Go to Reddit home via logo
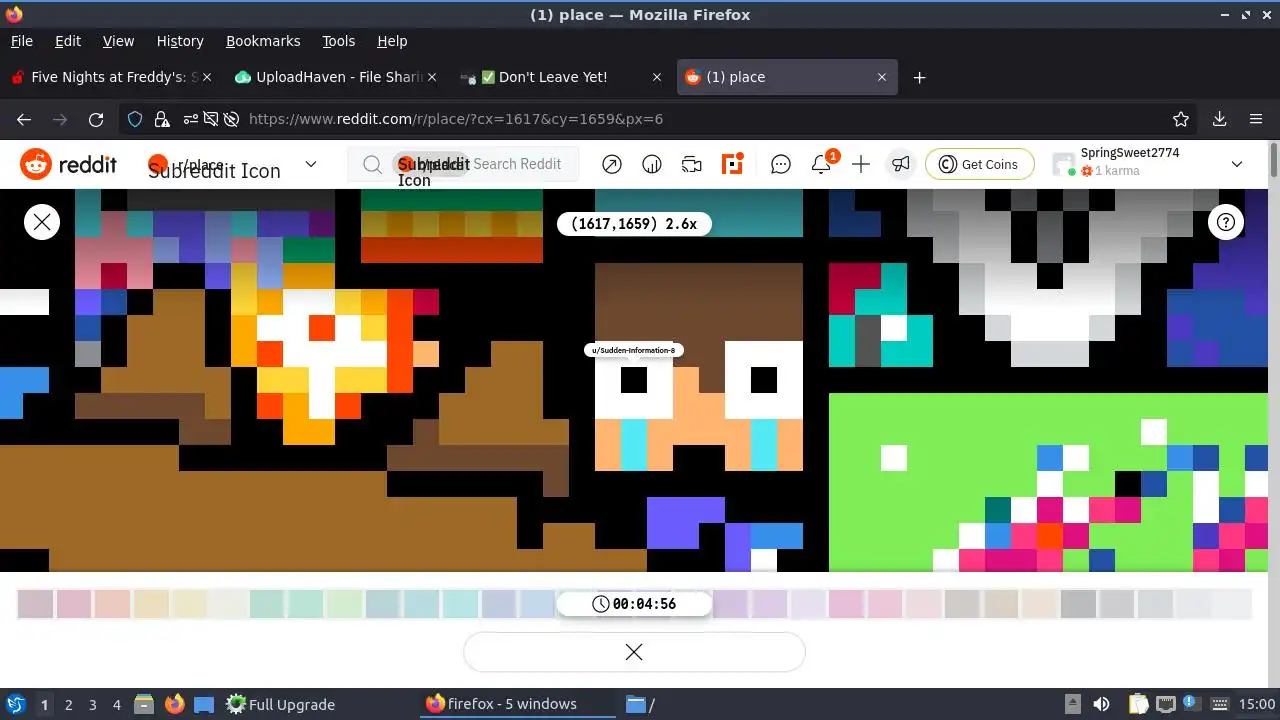Viewport: 1280px width, 720px height. (69, 164)
